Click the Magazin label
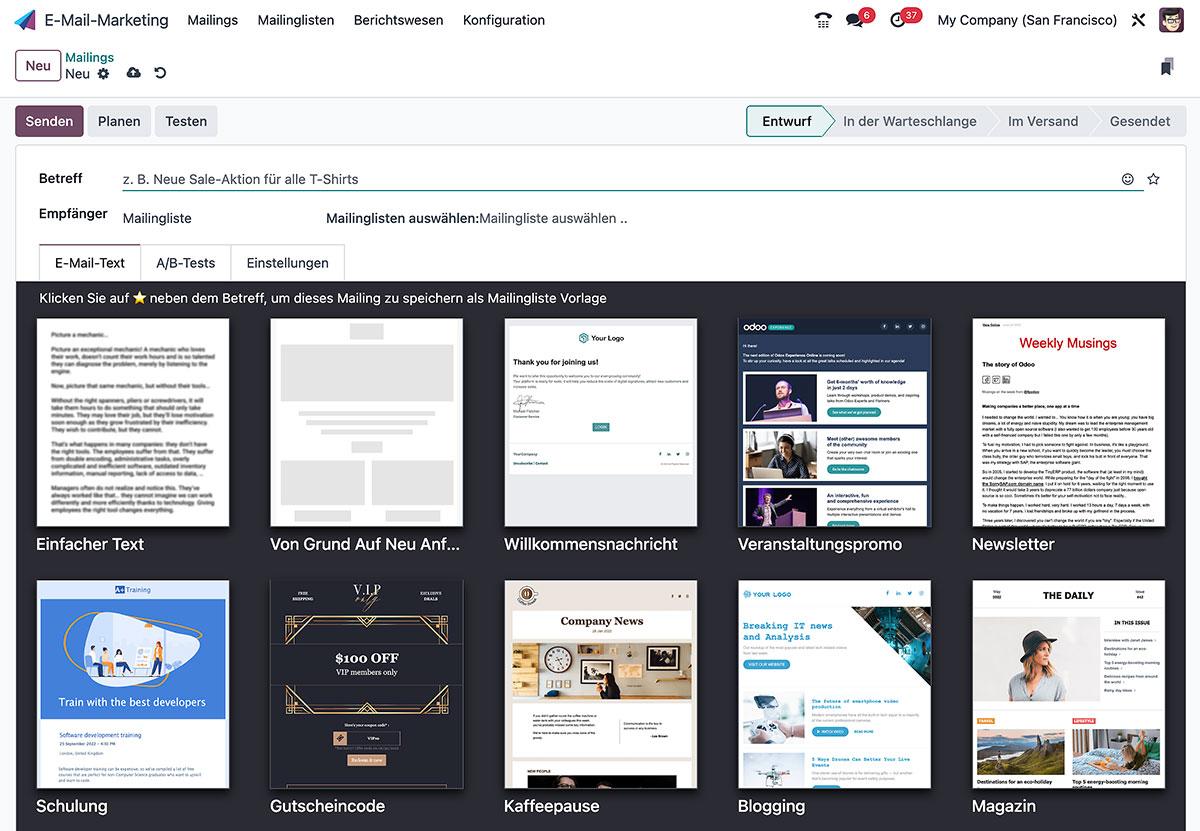The image size is (1200, 831). [1004, 806]
